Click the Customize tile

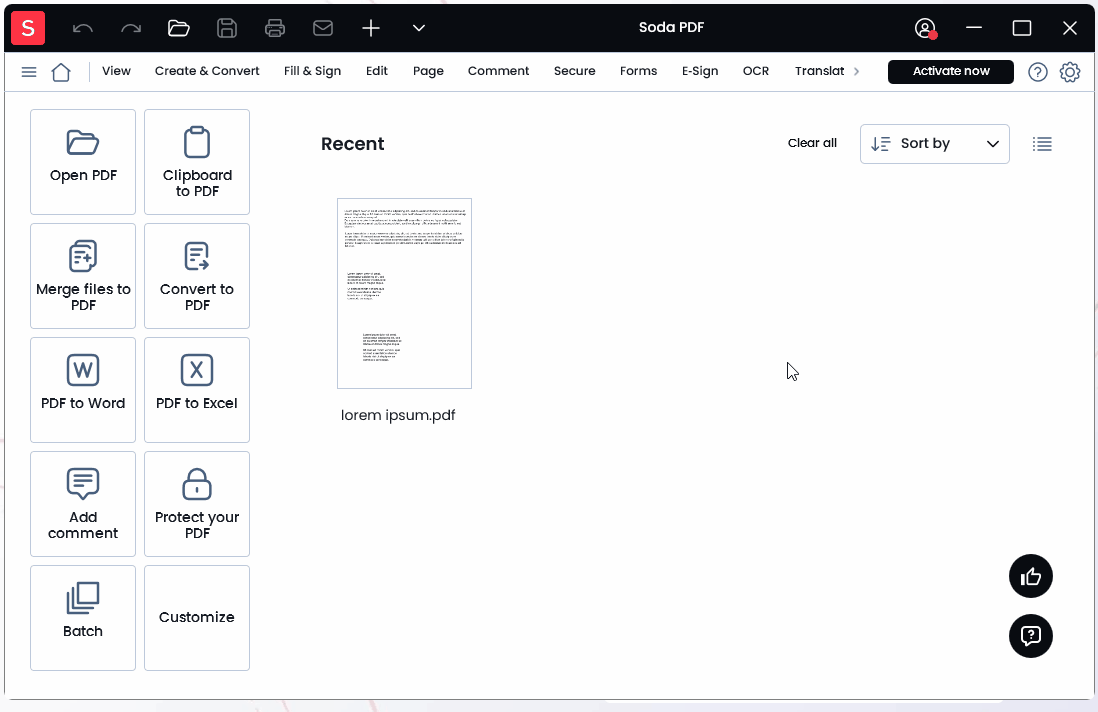click(197, 618)
